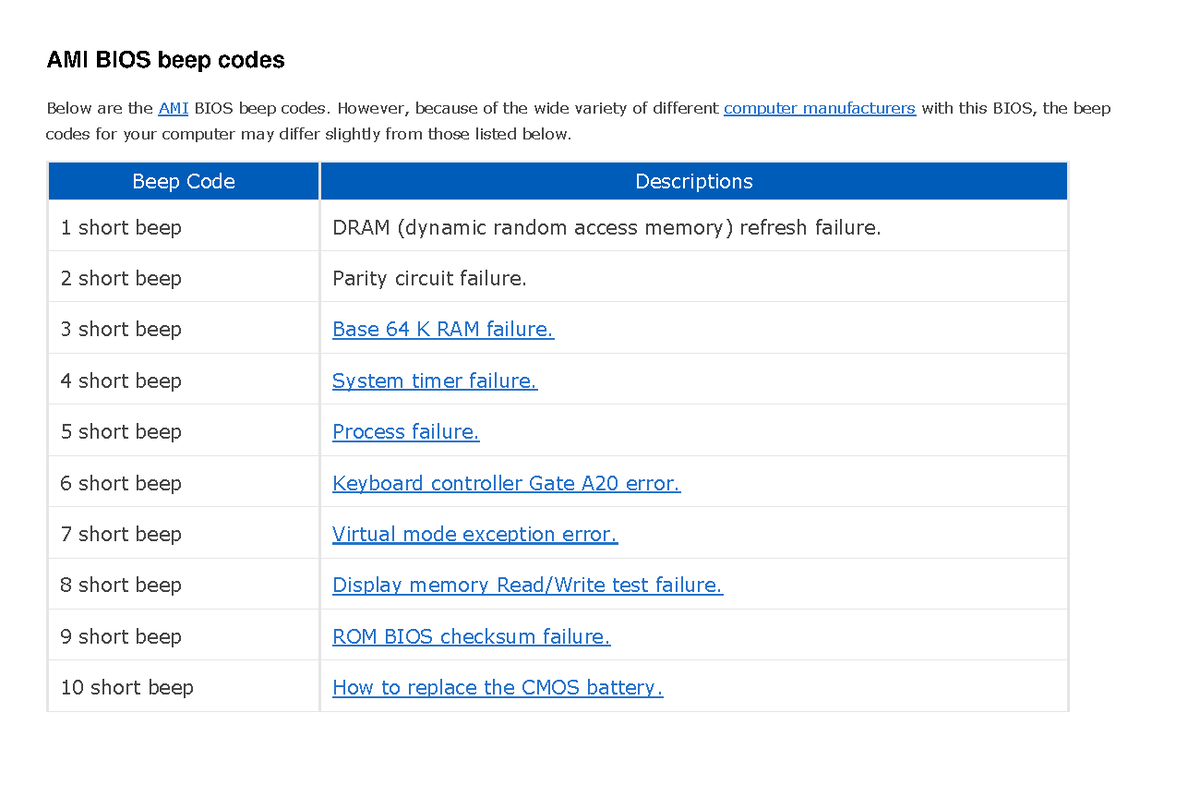Open the ROM BIOS checksum failure link

(471, 636)
